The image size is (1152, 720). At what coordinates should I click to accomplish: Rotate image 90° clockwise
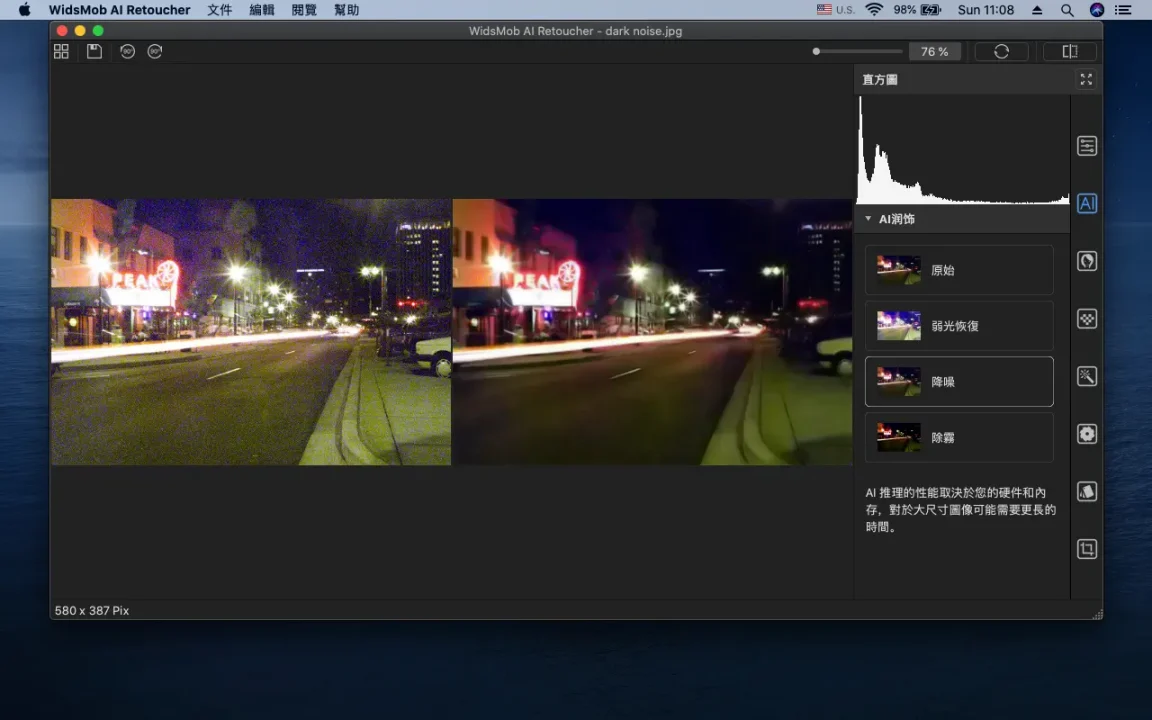coord(155,51)
